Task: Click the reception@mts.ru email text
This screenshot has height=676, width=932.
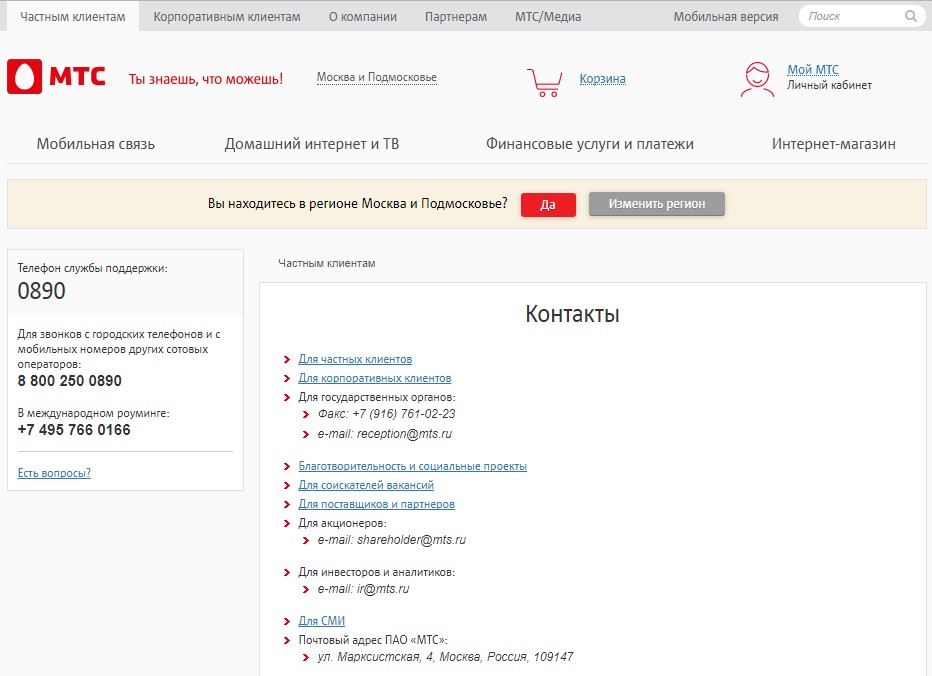Action: click(x=404, y=434)
